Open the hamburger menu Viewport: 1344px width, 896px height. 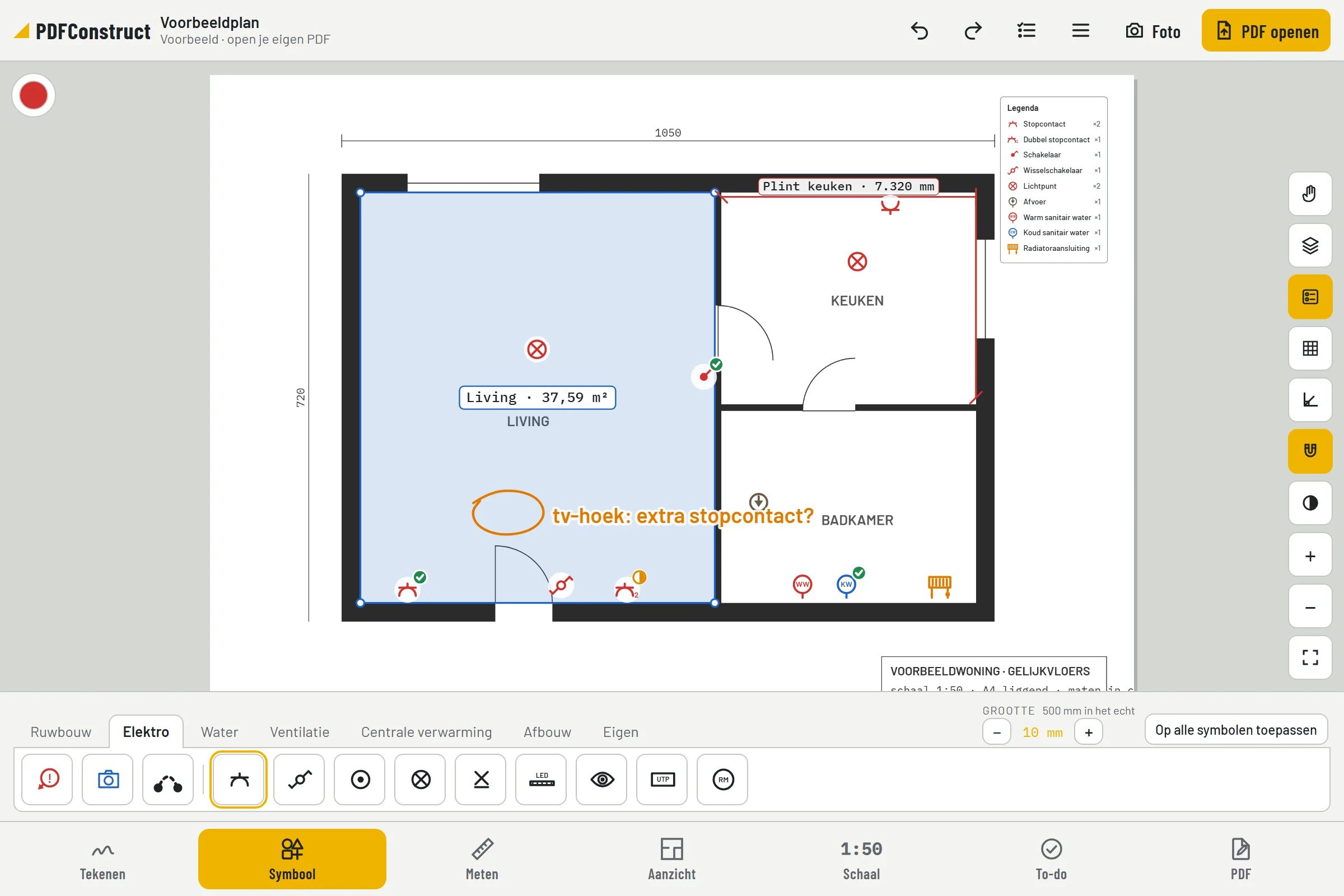pos(1080,31)
